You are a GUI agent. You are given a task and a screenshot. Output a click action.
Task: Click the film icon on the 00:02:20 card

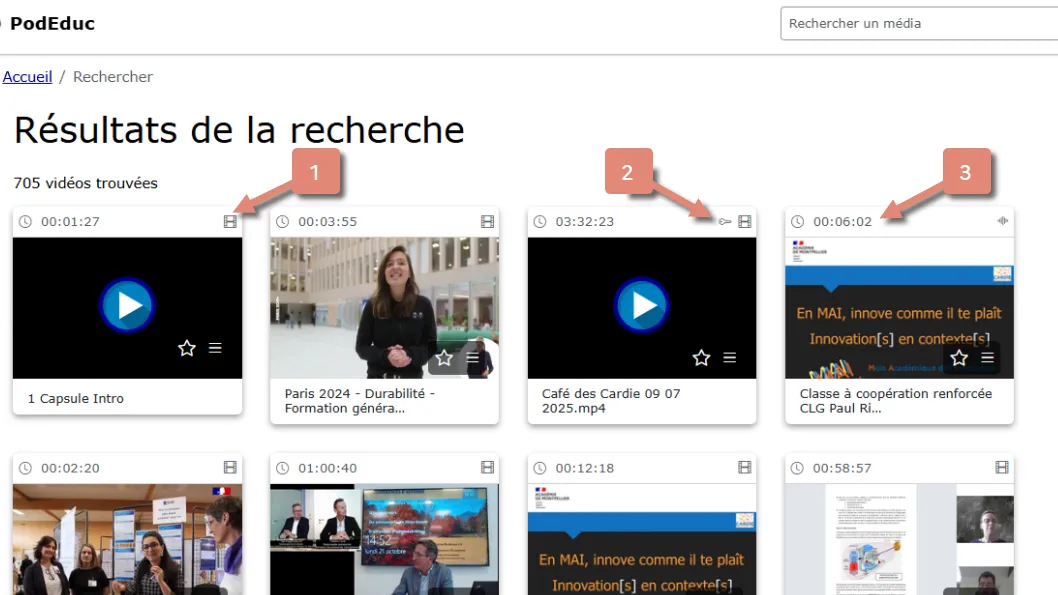point(230,467)
